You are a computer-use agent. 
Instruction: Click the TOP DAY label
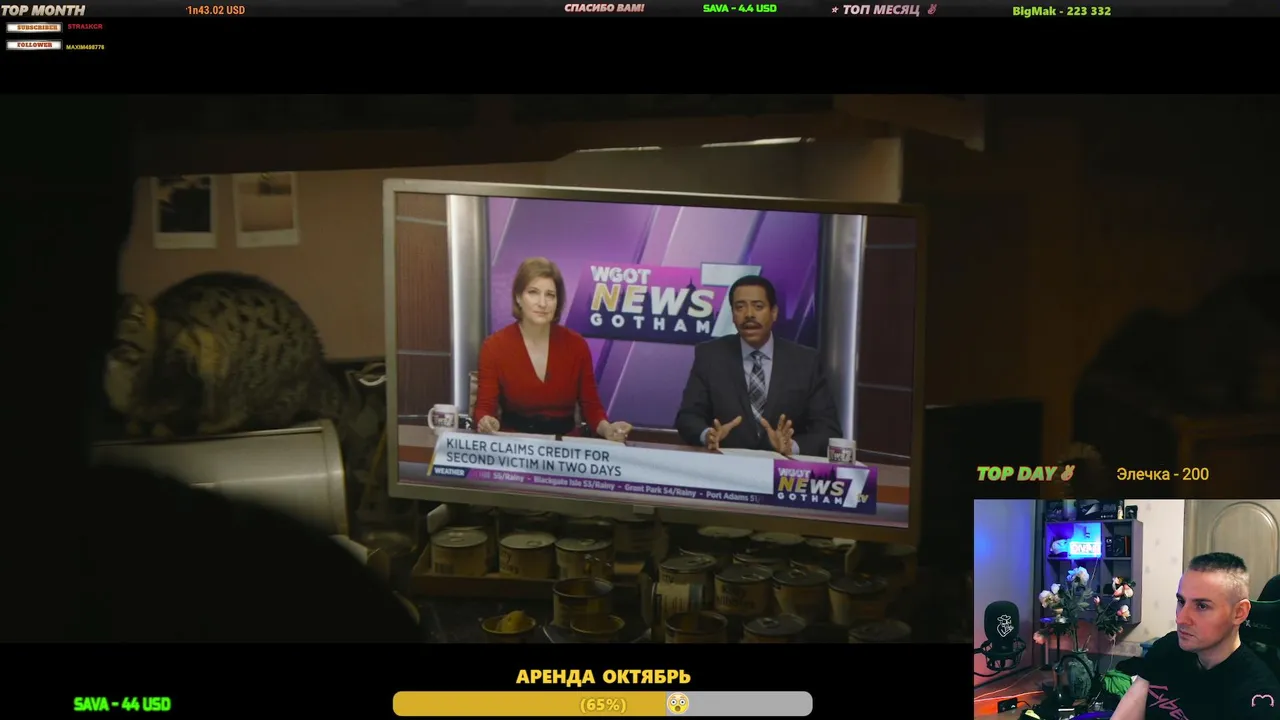click(1016, 474)
